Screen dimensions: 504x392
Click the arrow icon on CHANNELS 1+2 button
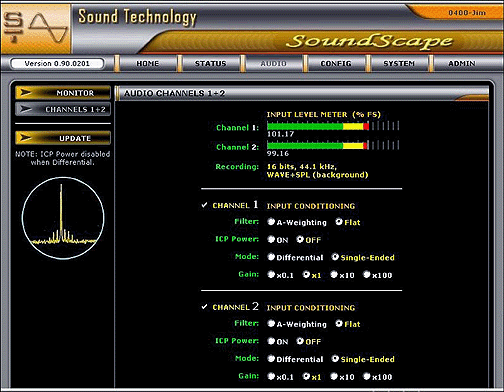point(26,109)
